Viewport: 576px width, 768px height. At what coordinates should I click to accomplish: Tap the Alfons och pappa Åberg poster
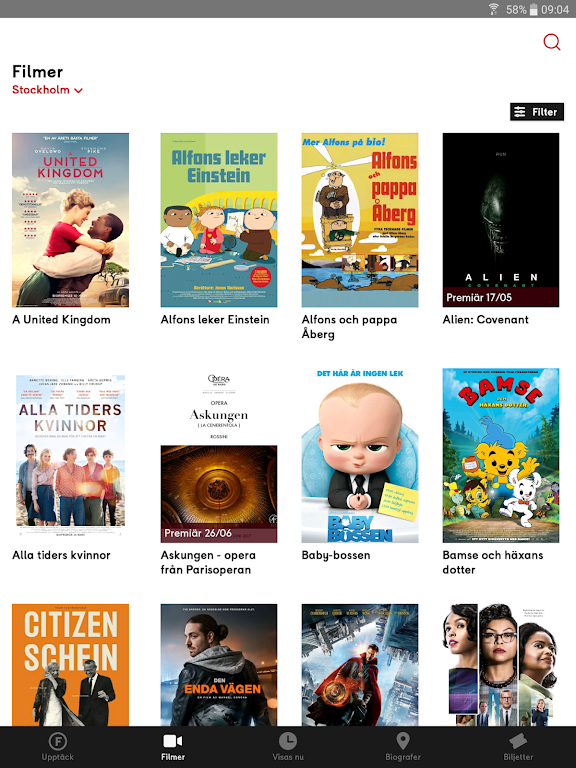360,220
